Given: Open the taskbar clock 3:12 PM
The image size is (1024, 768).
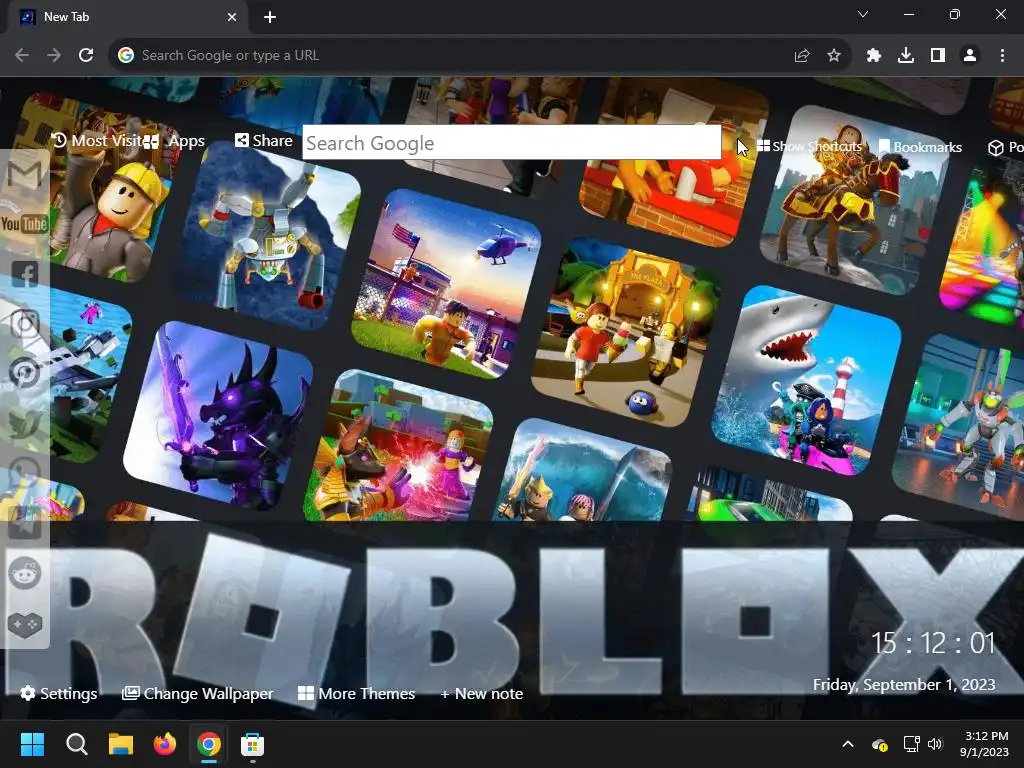Looking at the screenshot, I should (x=984, y=744).
